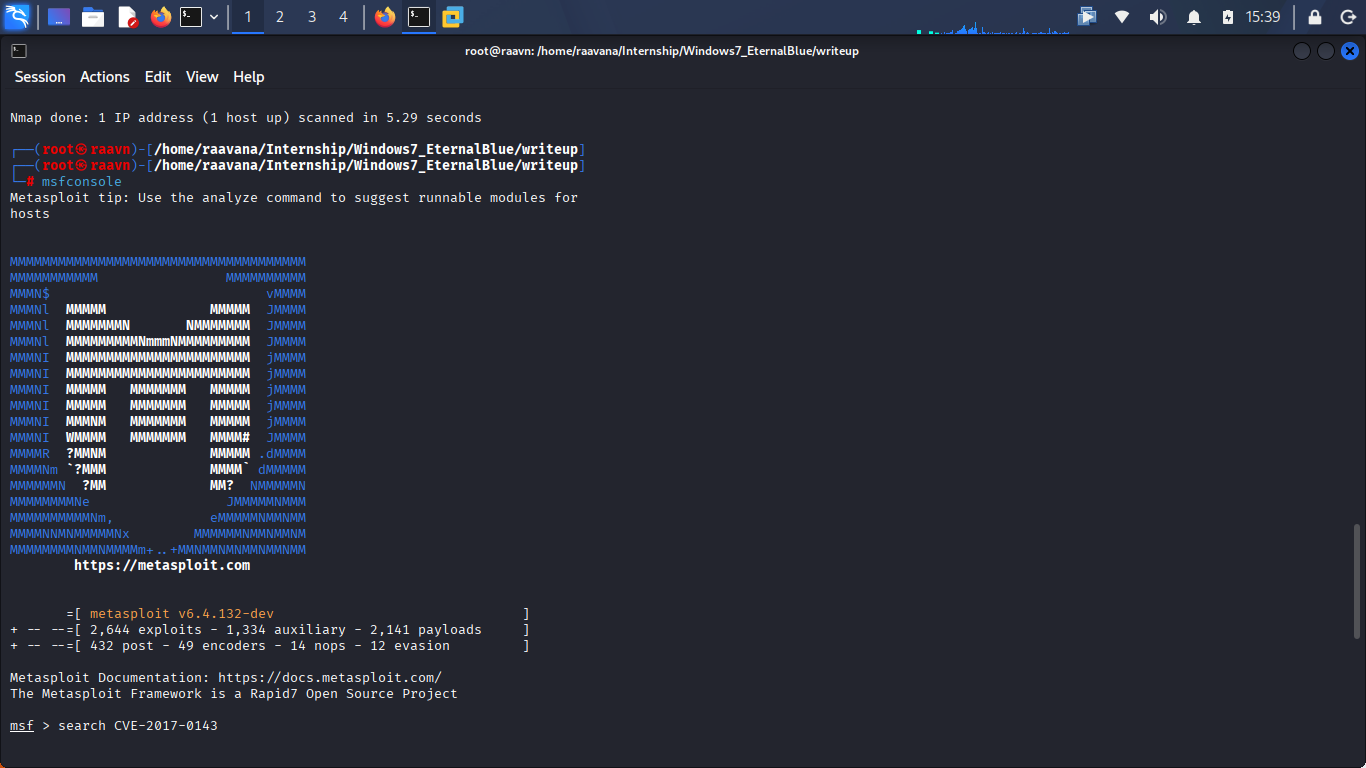The height and width of the screenshot is (768, 1366).
Task: Focus the VMware window taskbar button
Action: [453, 17]
